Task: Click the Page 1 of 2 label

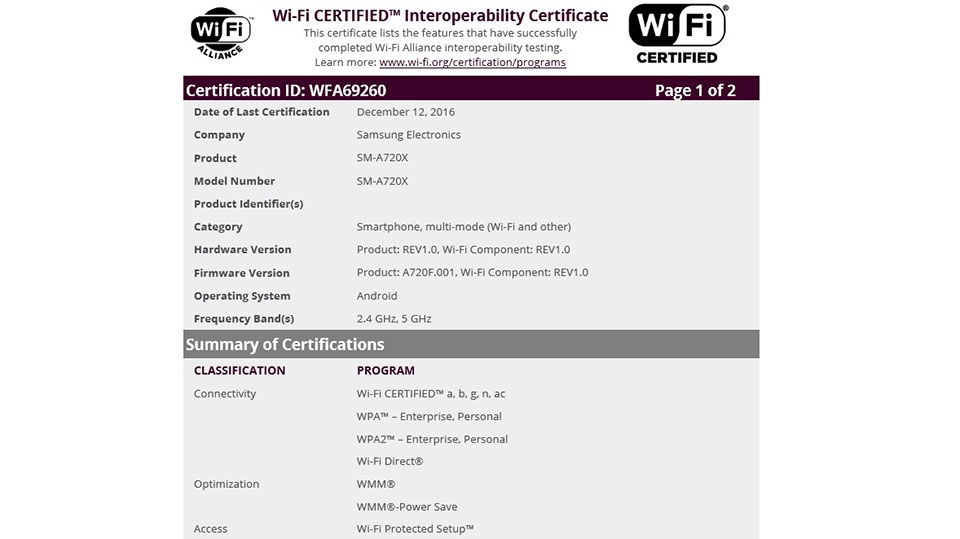Action: (695, 91)
